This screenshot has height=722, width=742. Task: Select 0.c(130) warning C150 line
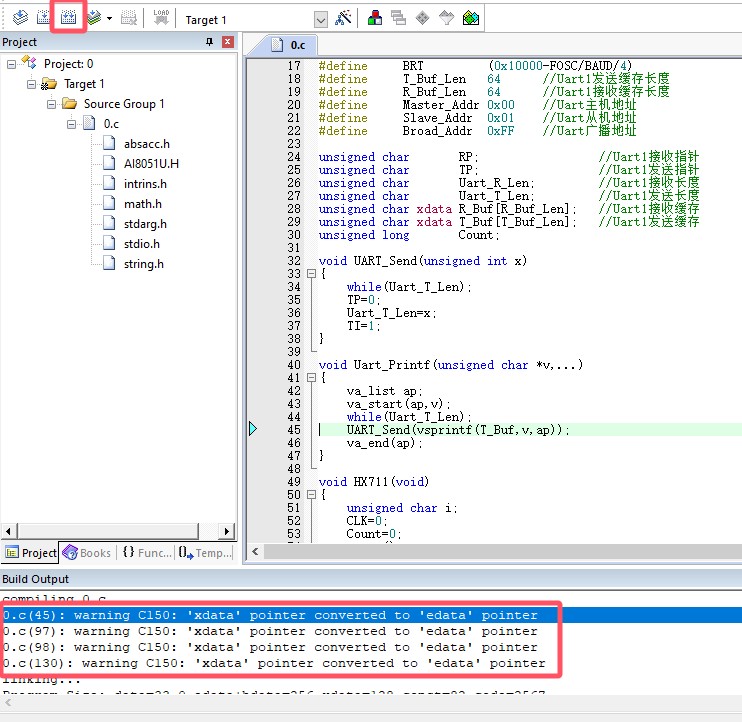274,663
